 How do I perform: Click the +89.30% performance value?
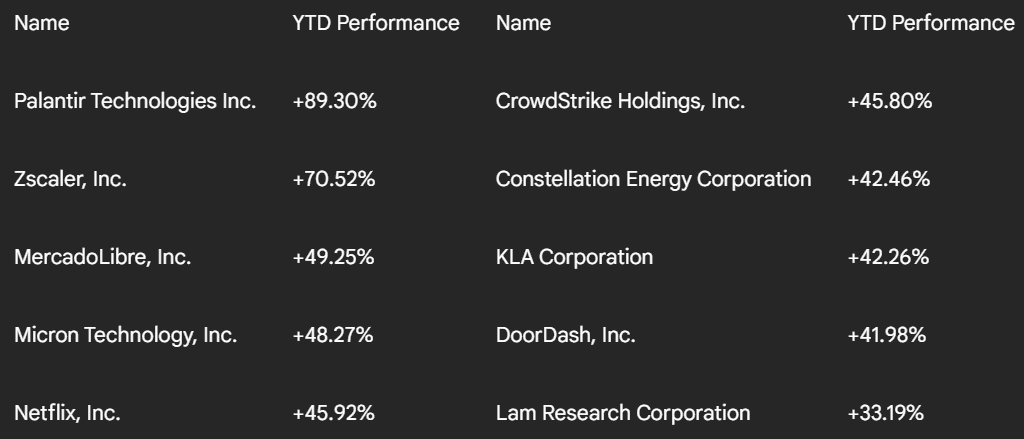pyautogui.click(x=334, y=101)
